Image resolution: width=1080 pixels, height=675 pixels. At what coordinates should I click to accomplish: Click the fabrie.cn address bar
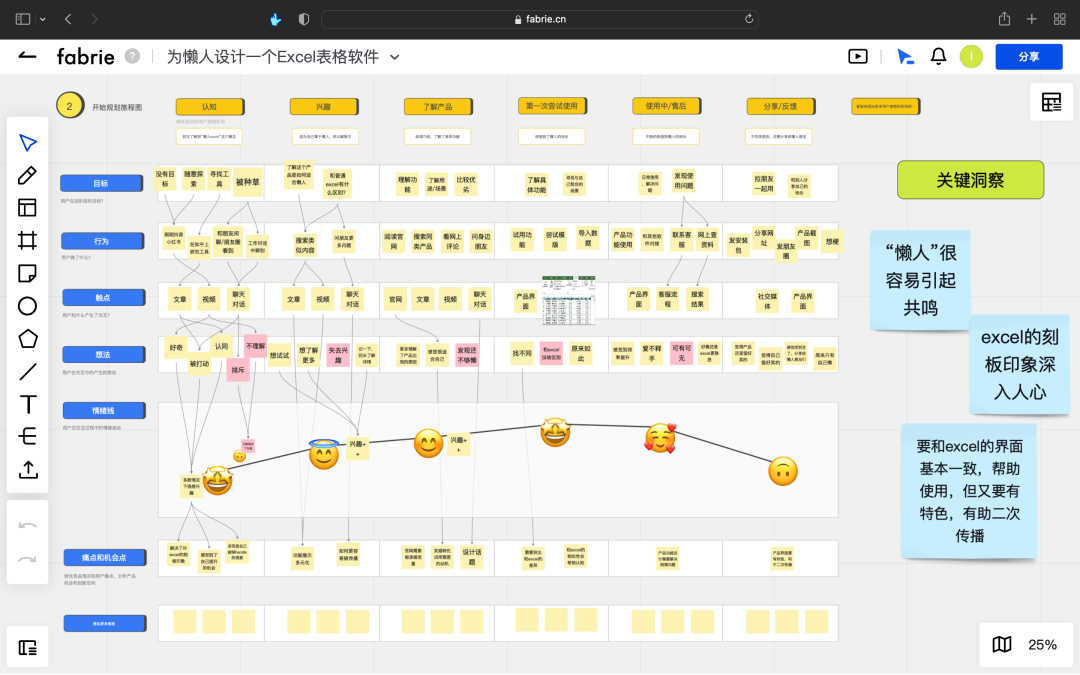pos(539,19)
